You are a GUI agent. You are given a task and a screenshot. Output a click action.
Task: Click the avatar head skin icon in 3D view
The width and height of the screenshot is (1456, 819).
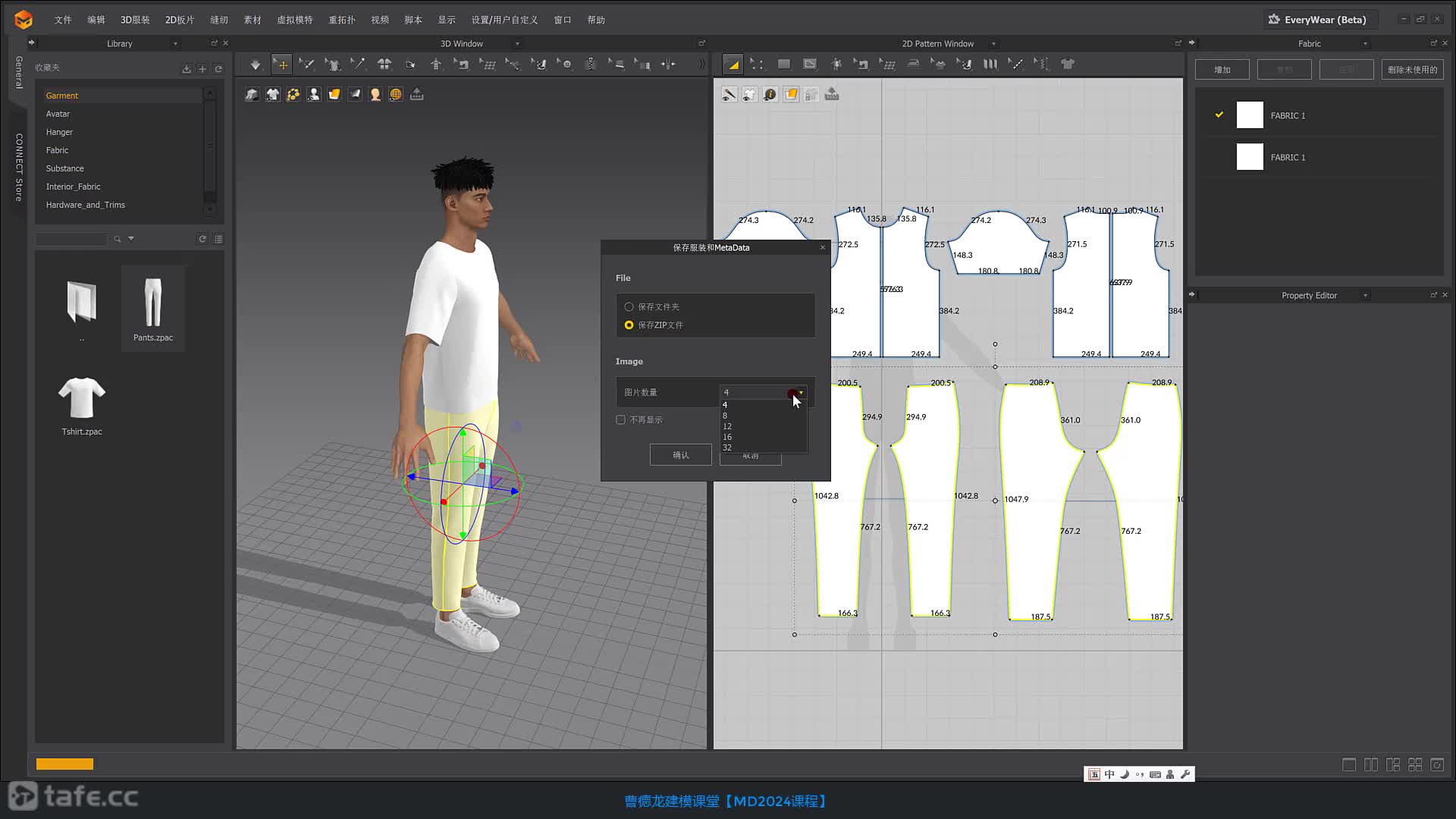coord(375,95)
